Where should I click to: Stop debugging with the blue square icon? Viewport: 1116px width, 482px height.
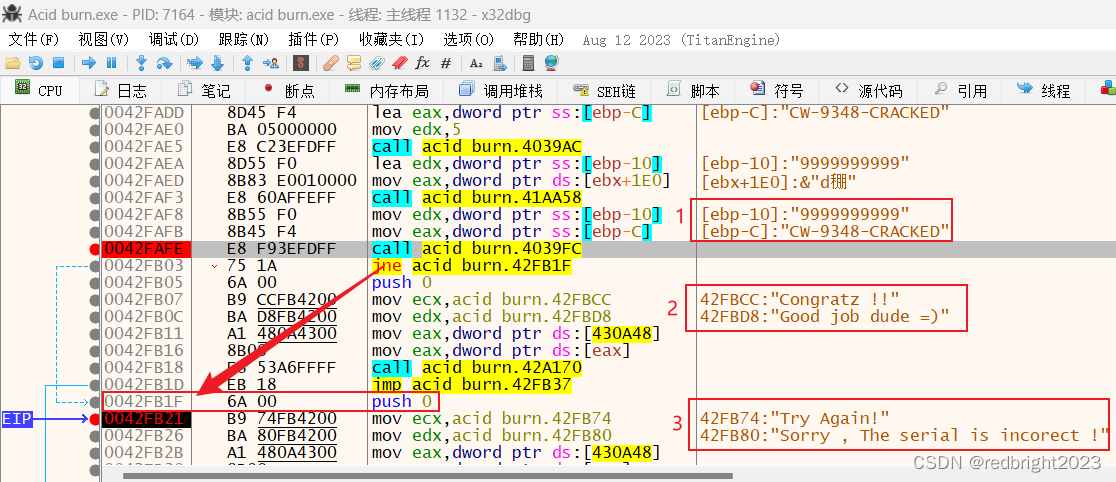58,63
